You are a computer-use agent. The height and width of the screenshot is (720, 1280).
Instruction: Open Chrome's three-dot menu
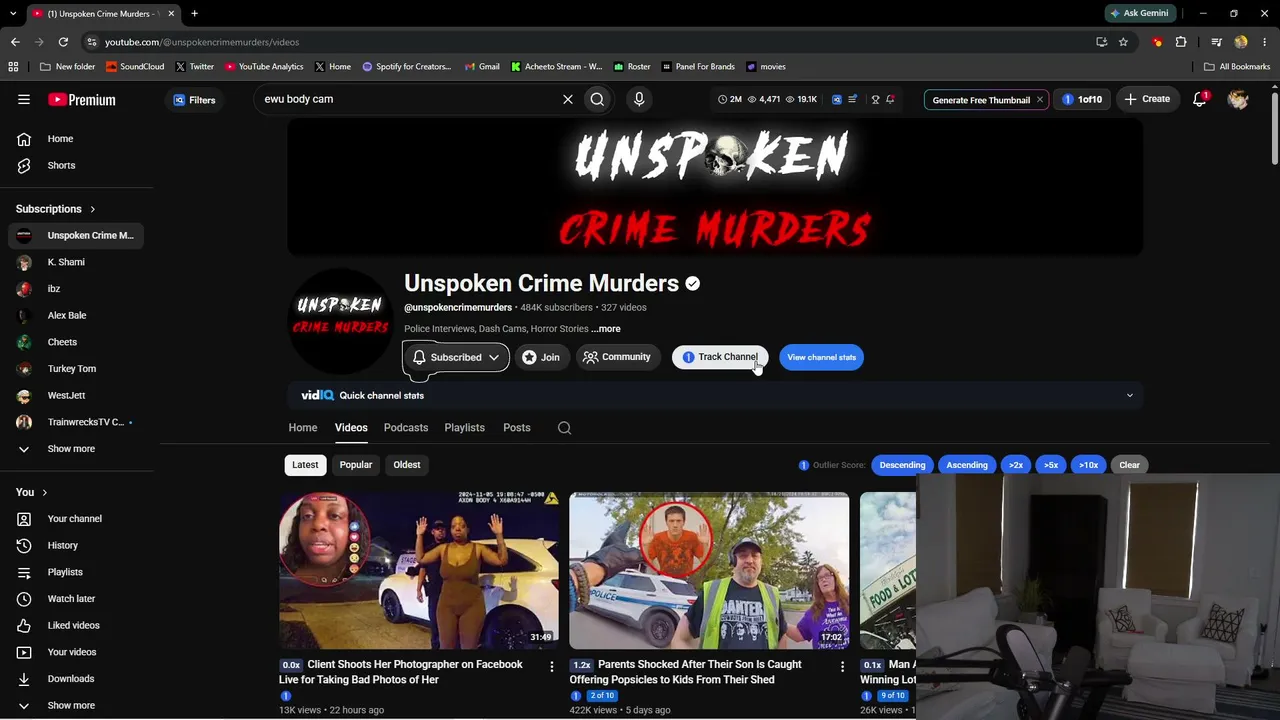pos(1265,42)
